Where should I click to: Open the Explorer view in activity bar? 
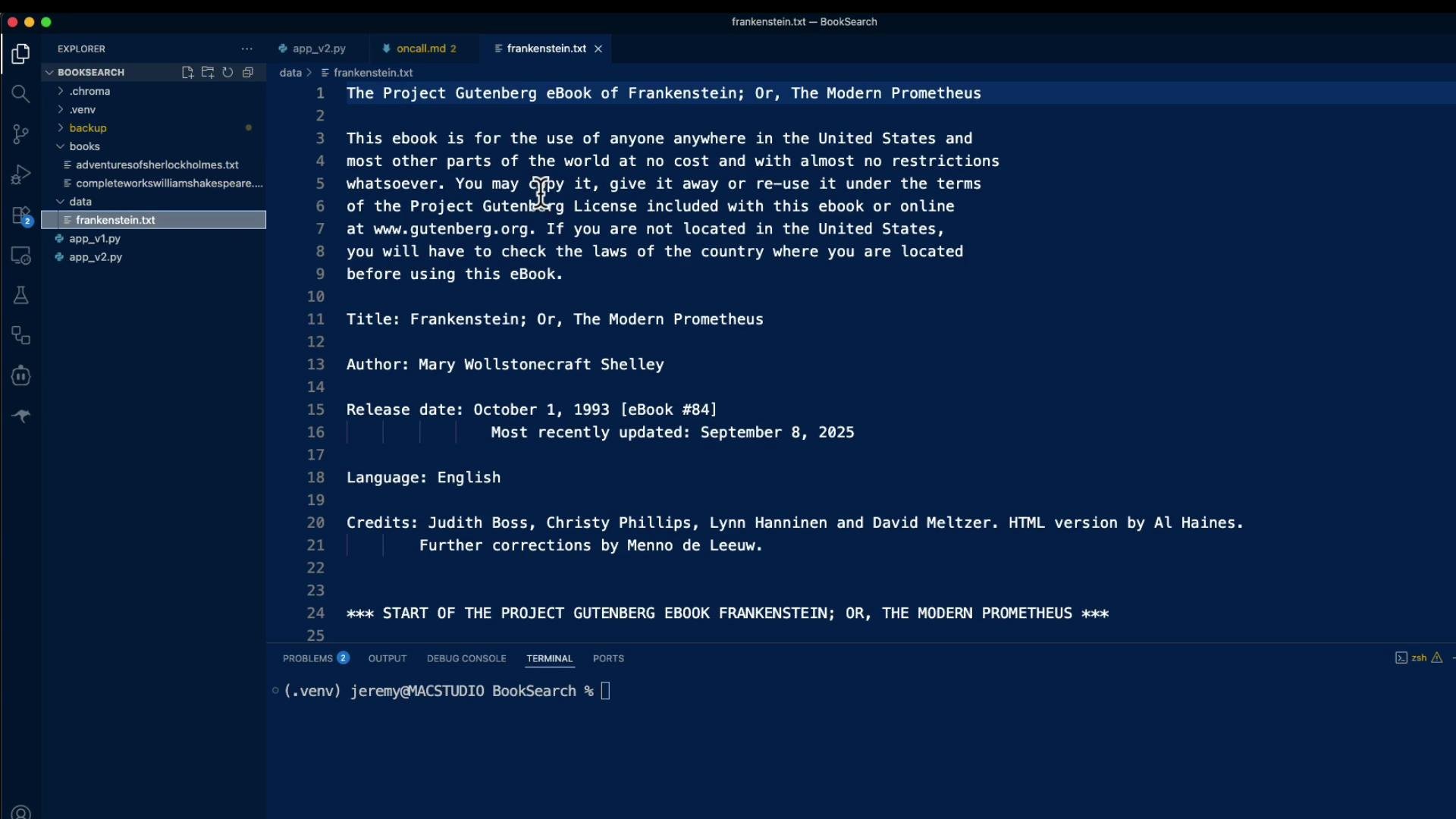click(x=20, y=54)
